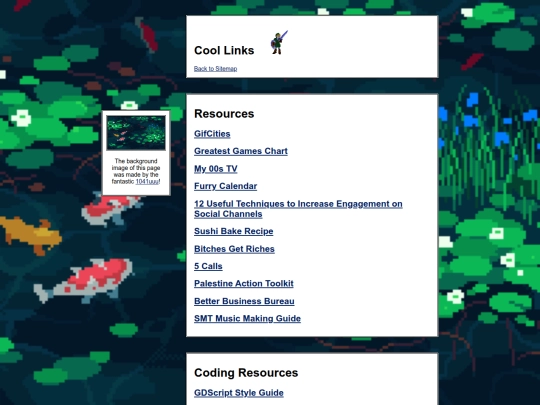Visit the Bitches Get Riches link
This screenshot has height=405, width=540.
coord(234,249)
